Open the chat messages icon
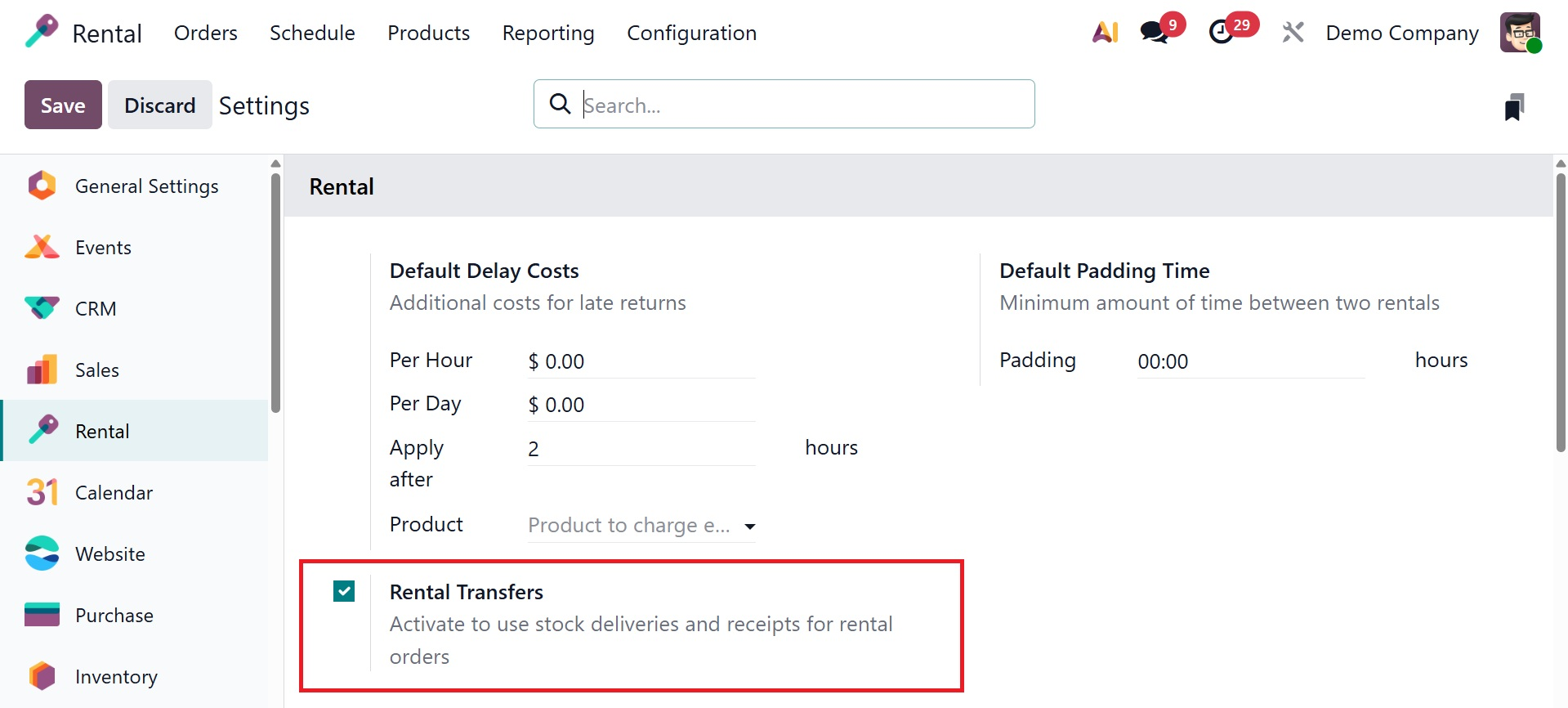The height and width of the screenshot is (708, 1568). click(1155, 32)
